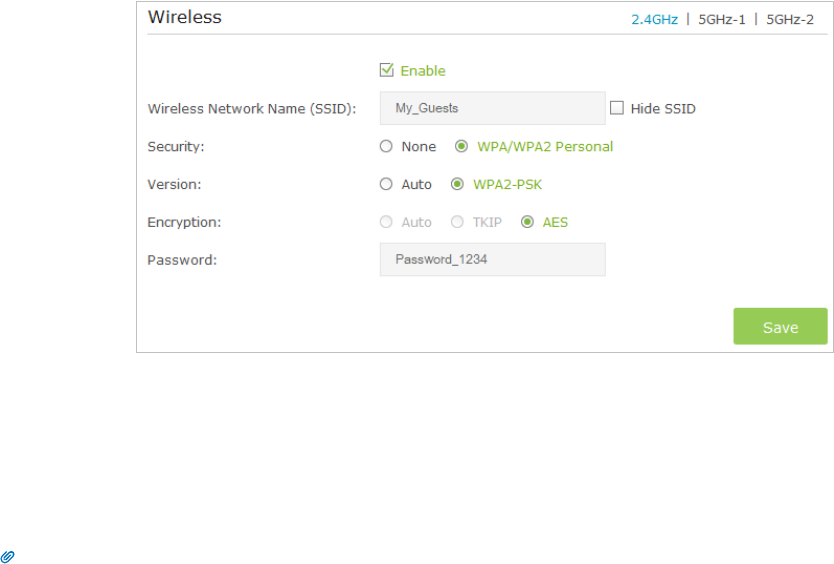
Task: Choose Auto for Version
Action: pyautogui.click(x=386, y=184)
